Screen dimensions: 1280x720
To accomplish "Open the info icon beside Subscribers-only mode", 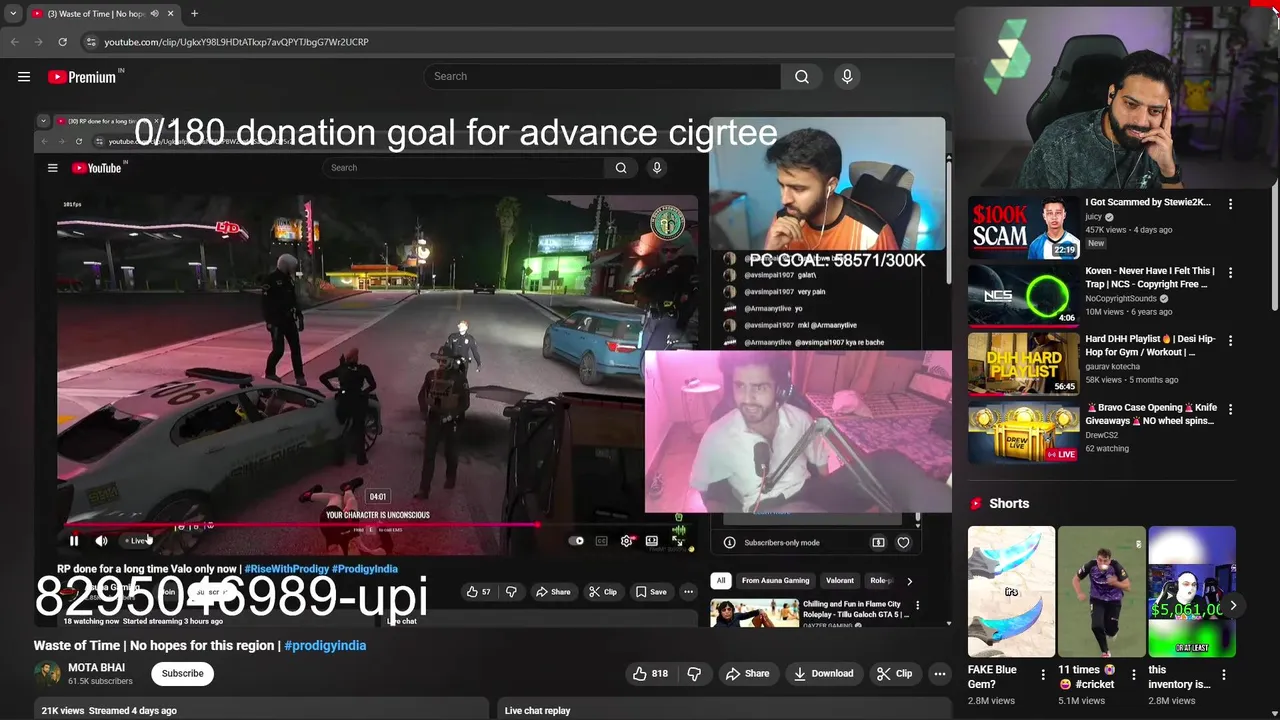I will (x=729, y=542).
